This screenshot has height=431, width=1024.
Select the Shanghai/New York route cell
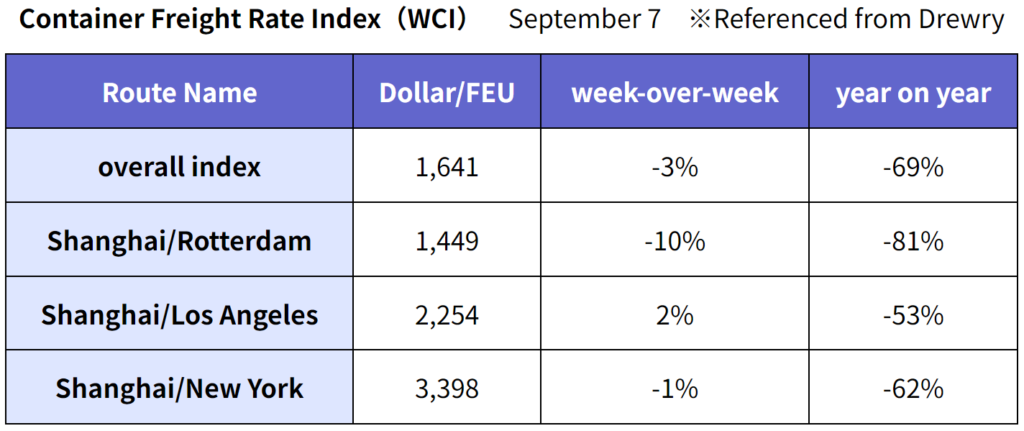[180, 389]
